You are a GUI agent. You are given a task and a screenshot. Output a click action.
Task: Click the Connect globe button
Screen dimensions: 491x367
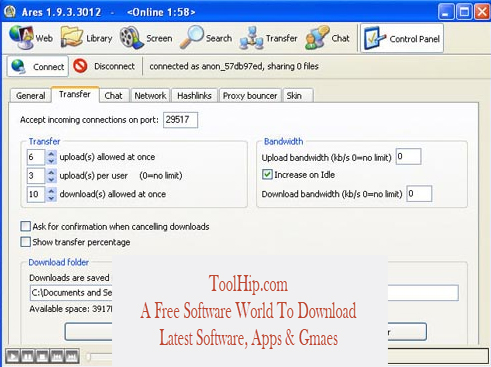[x=38, y=66]
